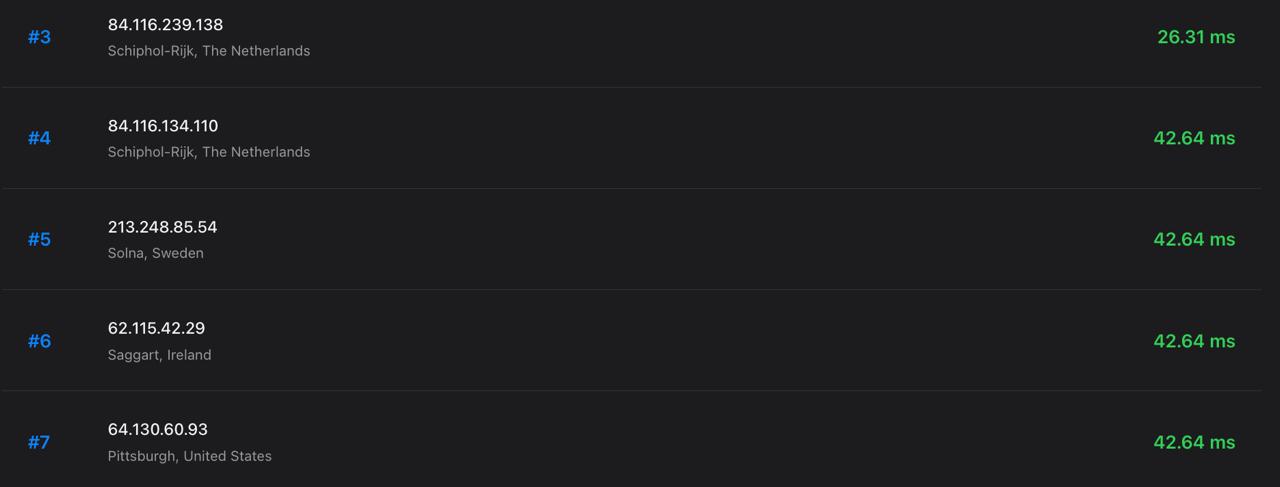
Task: Select IP address 213.248.85.54
Action: 162,227
